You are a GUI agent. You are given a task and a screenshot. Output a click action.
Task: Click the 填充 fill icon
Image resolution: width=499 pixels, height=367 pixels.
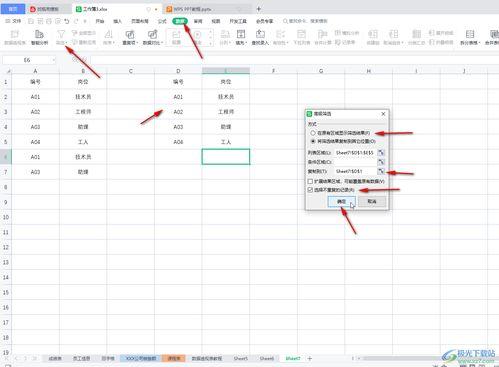click(241, 37)
